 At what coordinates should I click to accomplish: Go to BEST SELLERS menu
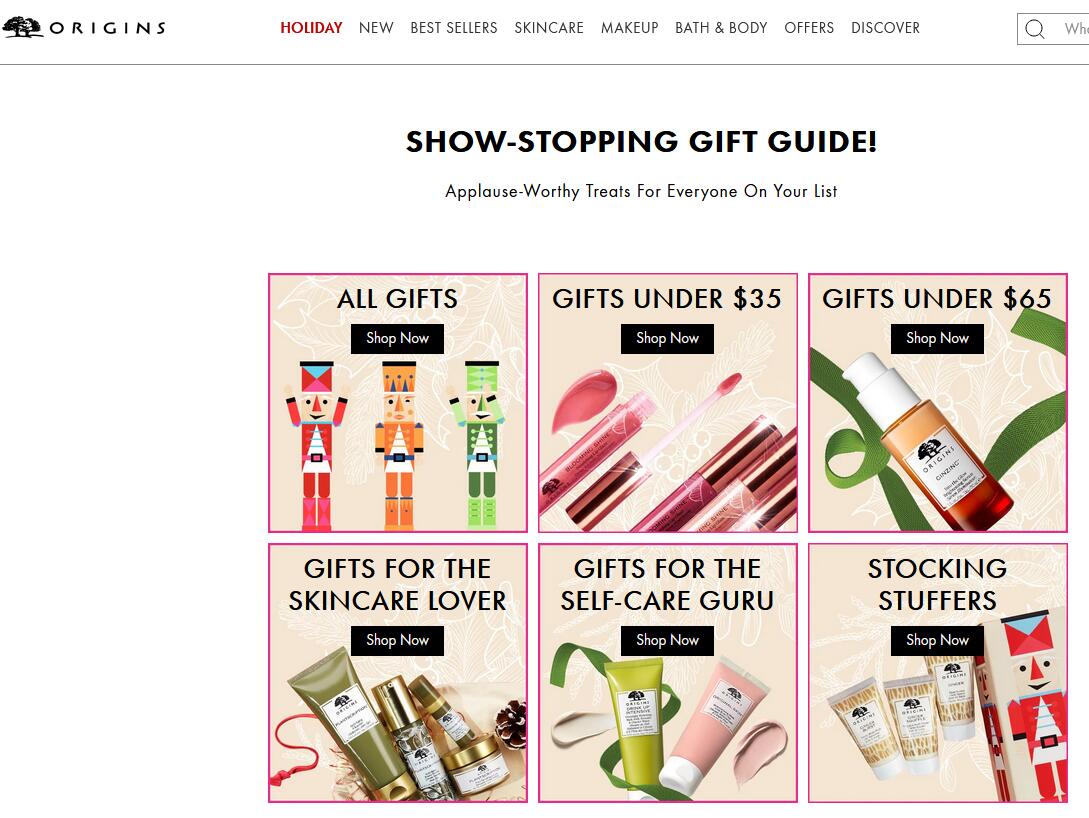(x=454, y=28)
